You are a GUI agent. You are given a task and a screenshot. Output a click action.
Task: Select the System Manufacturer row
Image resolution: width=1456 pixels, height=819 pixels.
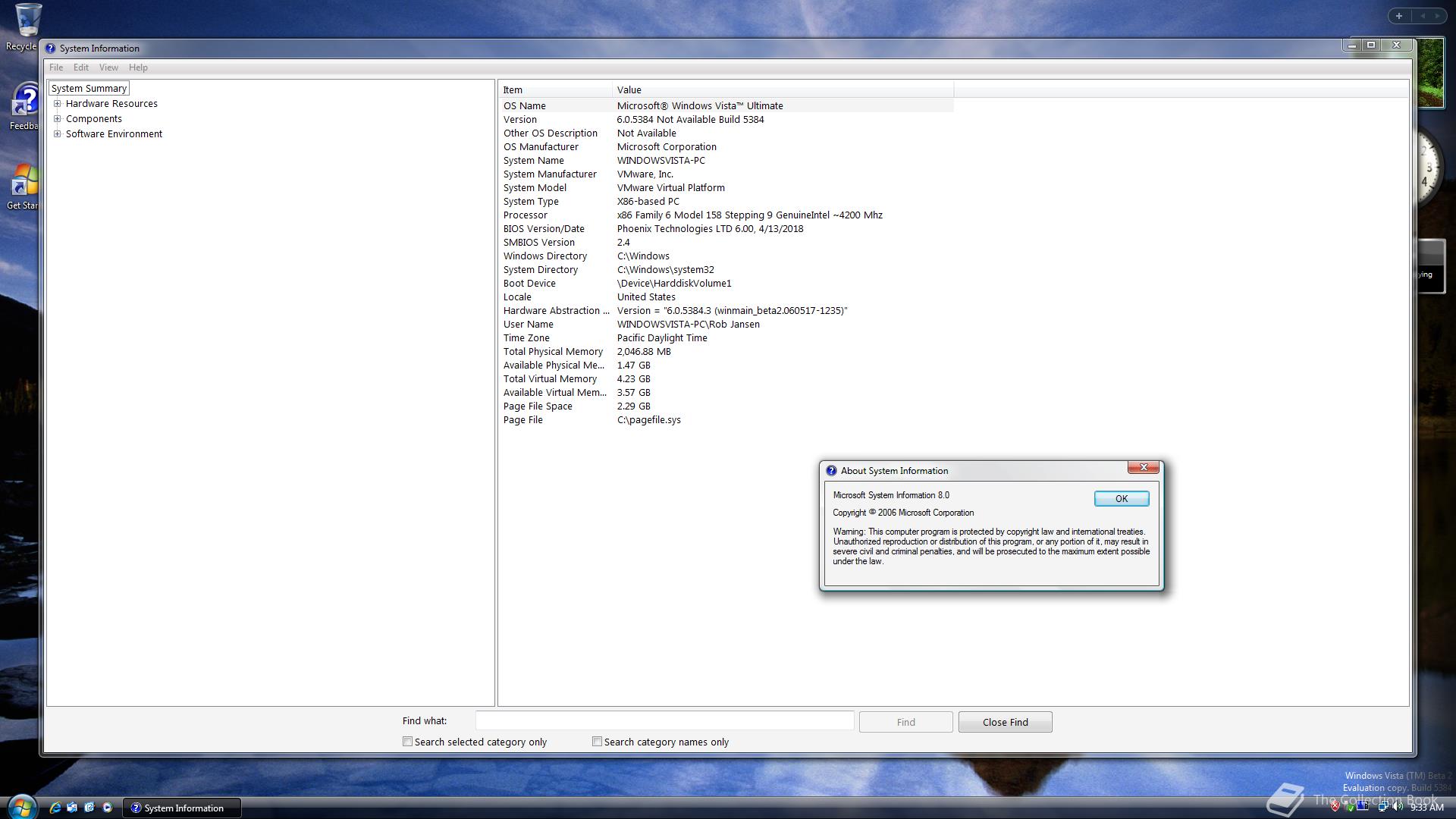pos(726,174)
